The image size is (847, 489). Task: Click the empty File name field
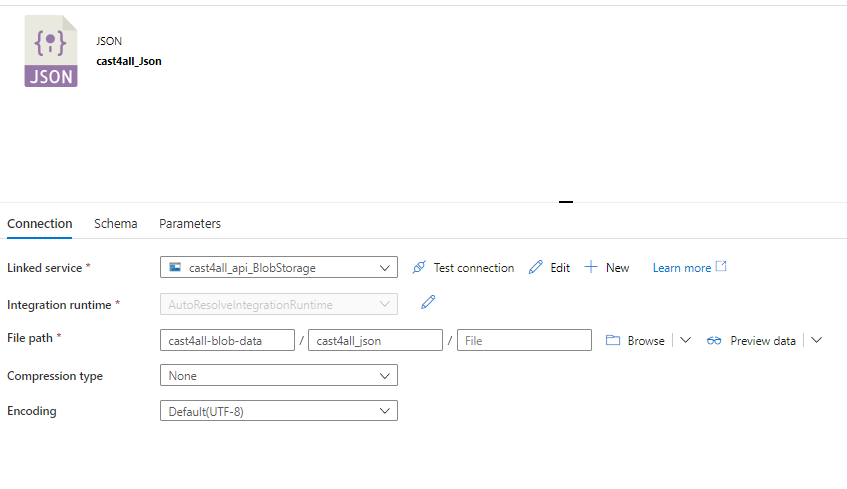click(525, 340)
